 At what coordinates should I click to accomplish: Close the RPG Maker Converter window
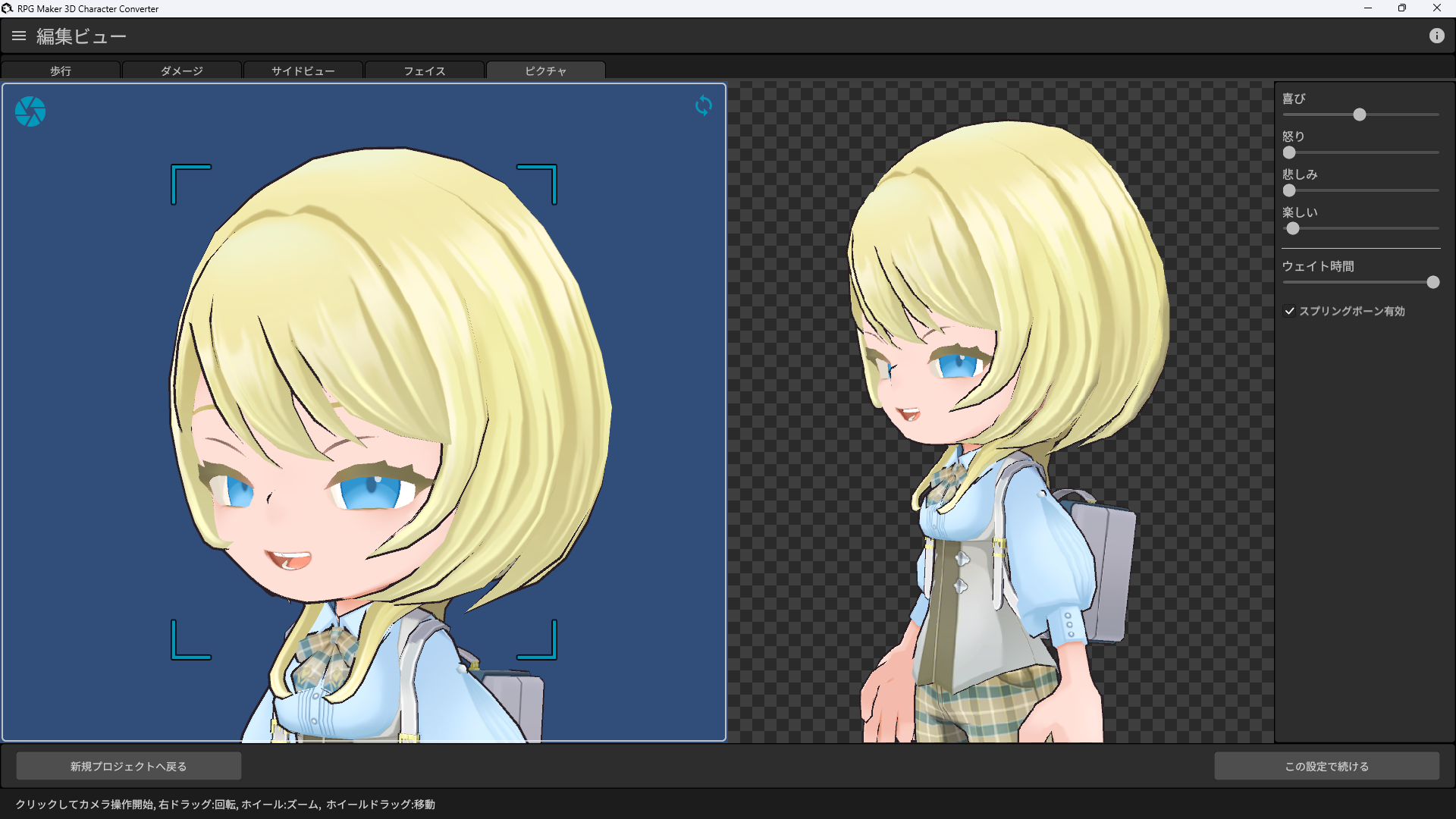pos(1436,8)
